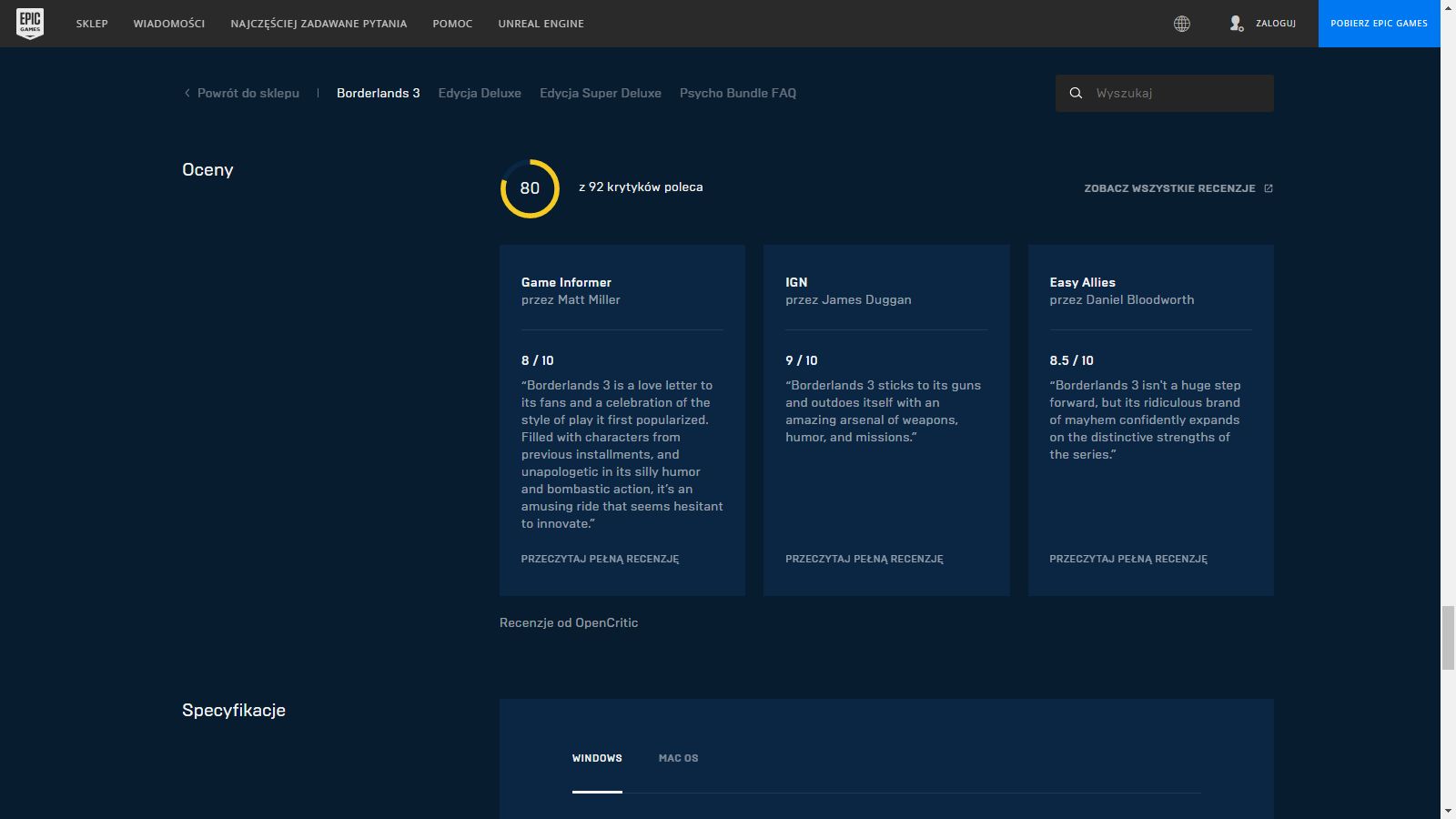Go to NAJCZĘŚCIEJ ZADAWANE PYTANIA
The height and width of the screenshot is (819, 1456).
[318, 24]
